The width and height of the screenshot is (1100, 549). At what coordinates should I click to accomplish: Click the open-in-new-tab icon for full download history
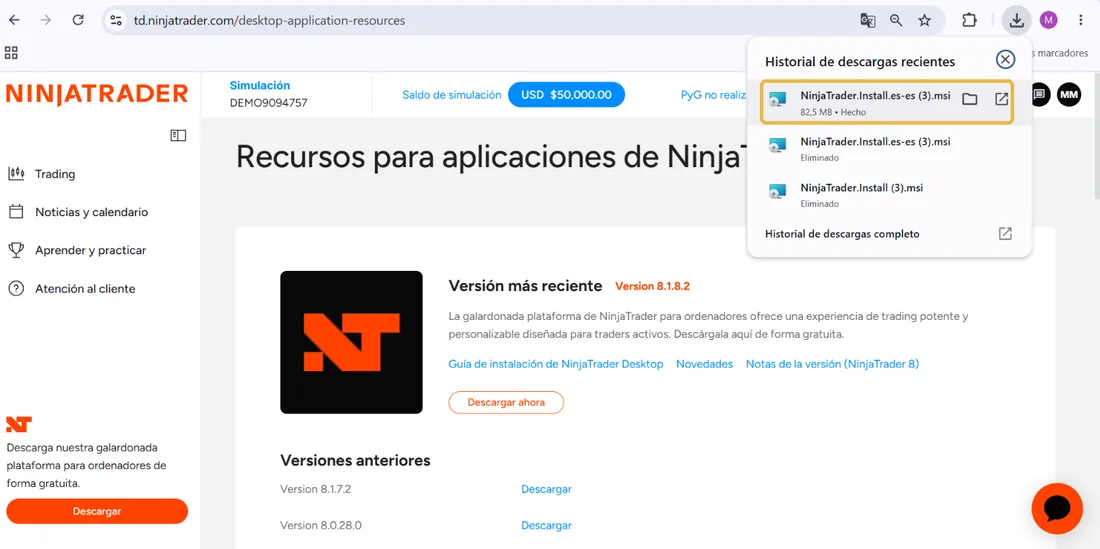point(1005,233)
